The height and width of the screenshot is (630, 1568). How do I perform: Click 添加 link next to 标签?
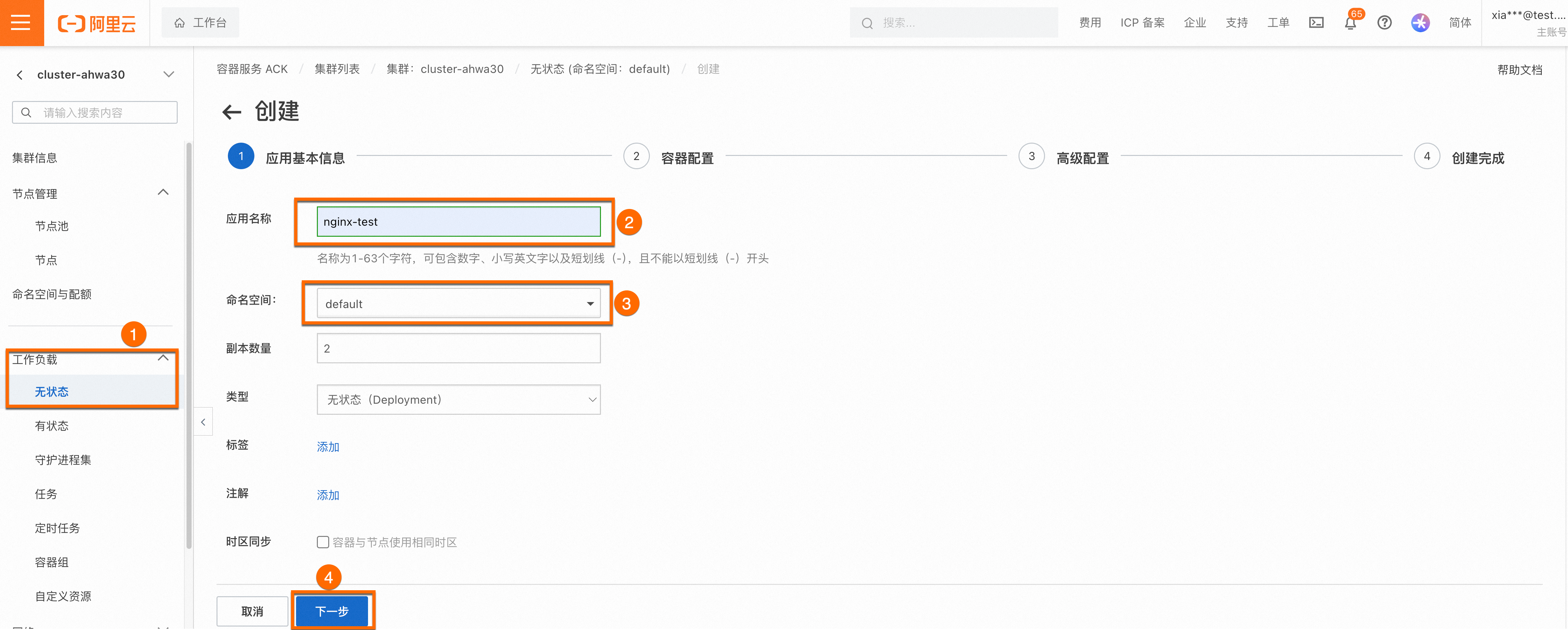click(x=328, y=447)
